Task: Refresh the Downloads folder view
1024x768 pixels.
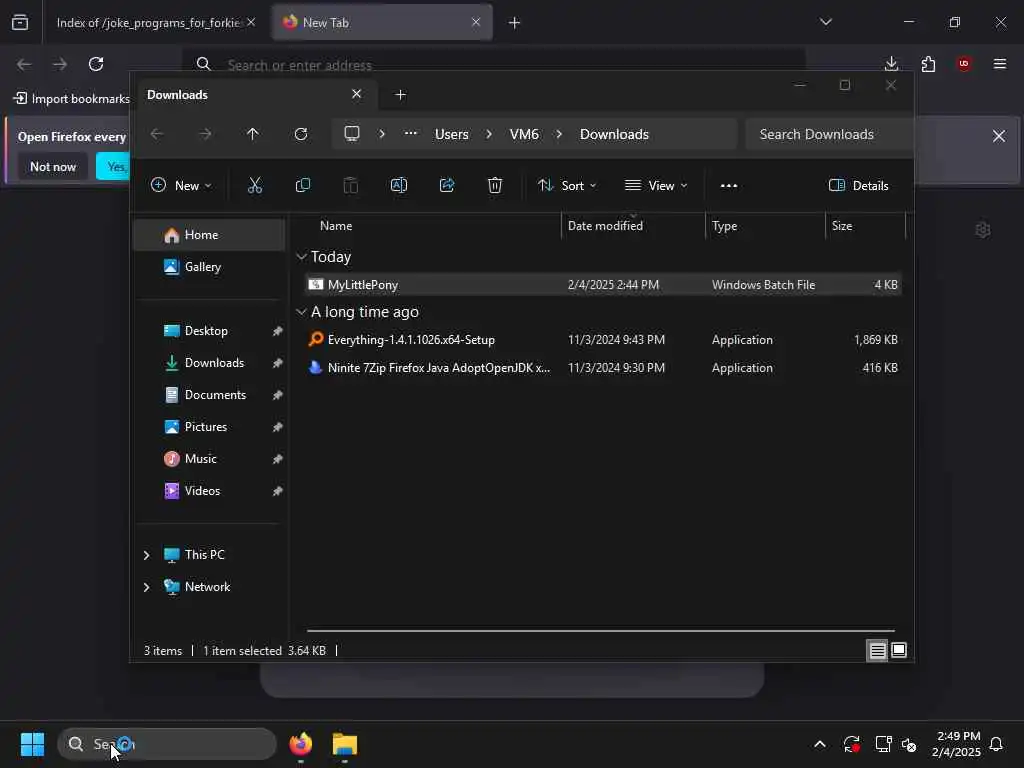Action: tap(301, 134)
